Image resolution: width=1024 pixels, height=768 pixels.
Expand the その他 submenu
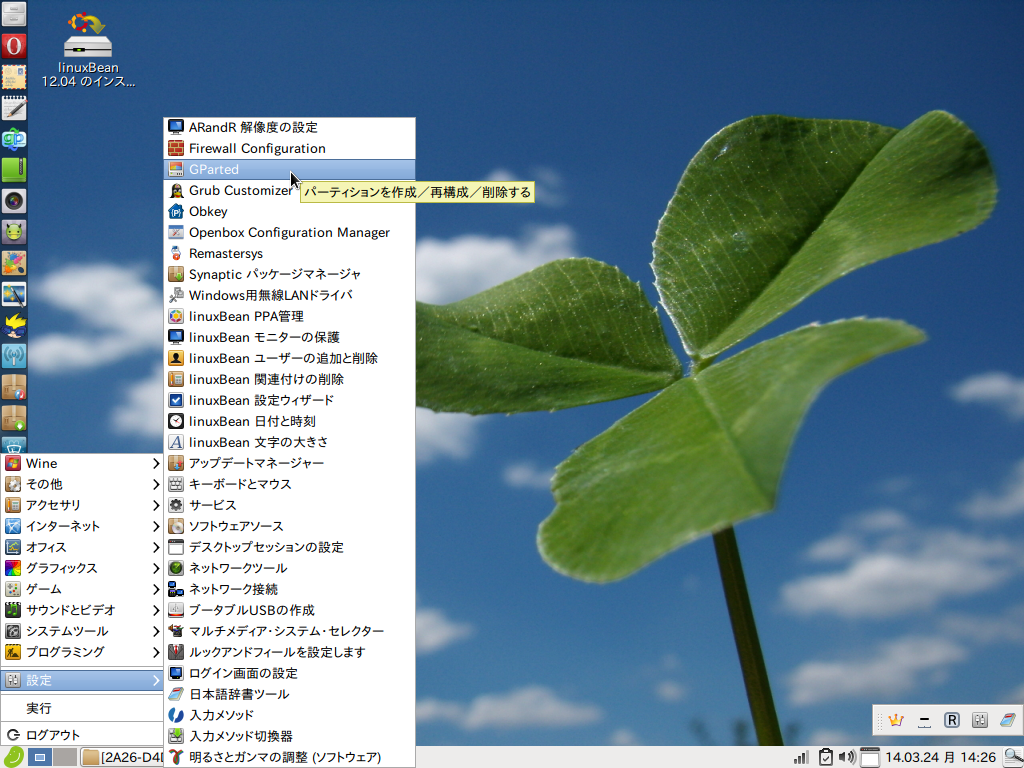coord(82,485)
